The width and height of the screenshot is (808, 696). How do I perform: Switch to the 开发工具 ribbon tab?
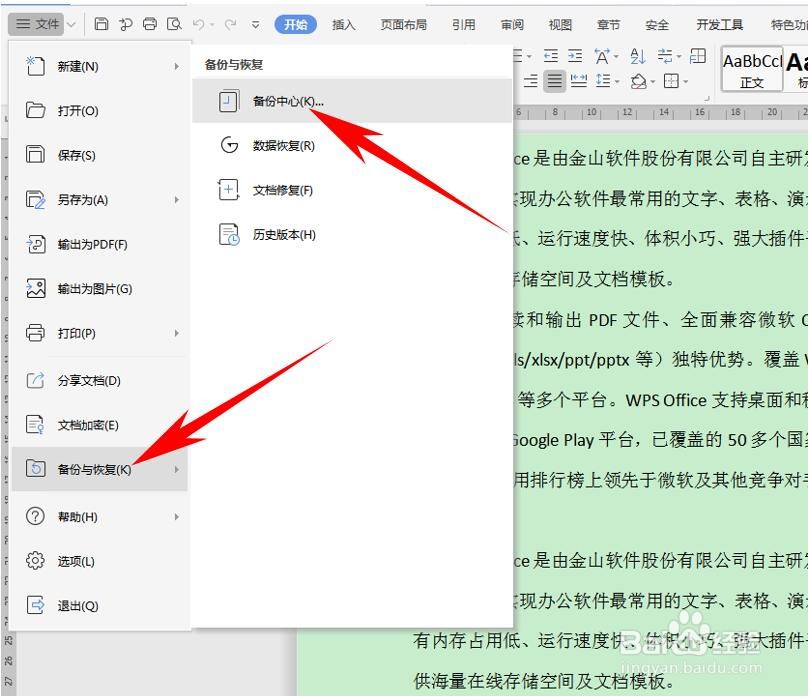719,24
